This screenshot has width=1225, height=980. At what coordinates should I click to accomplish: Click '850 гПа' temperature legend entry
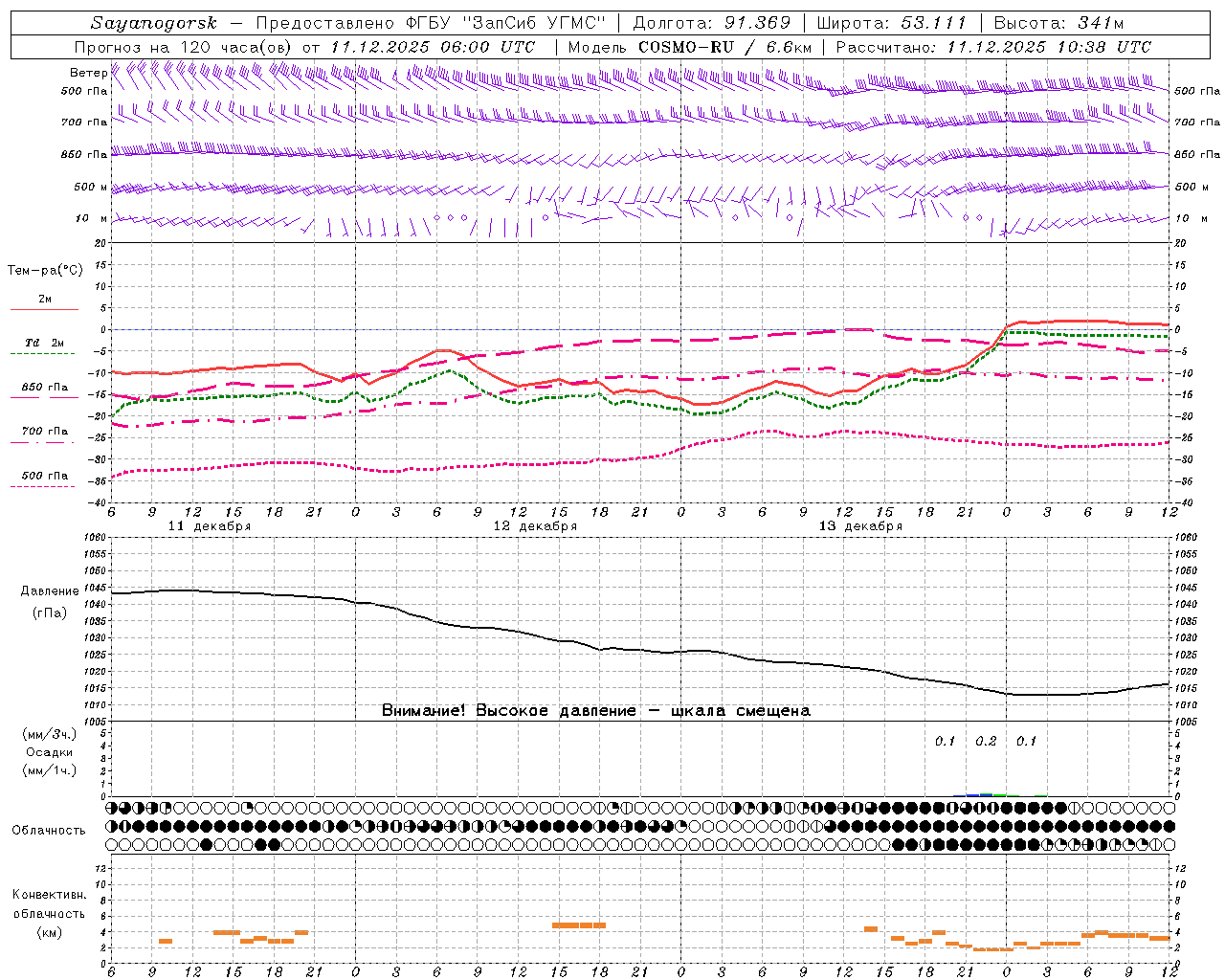(44, 388)
